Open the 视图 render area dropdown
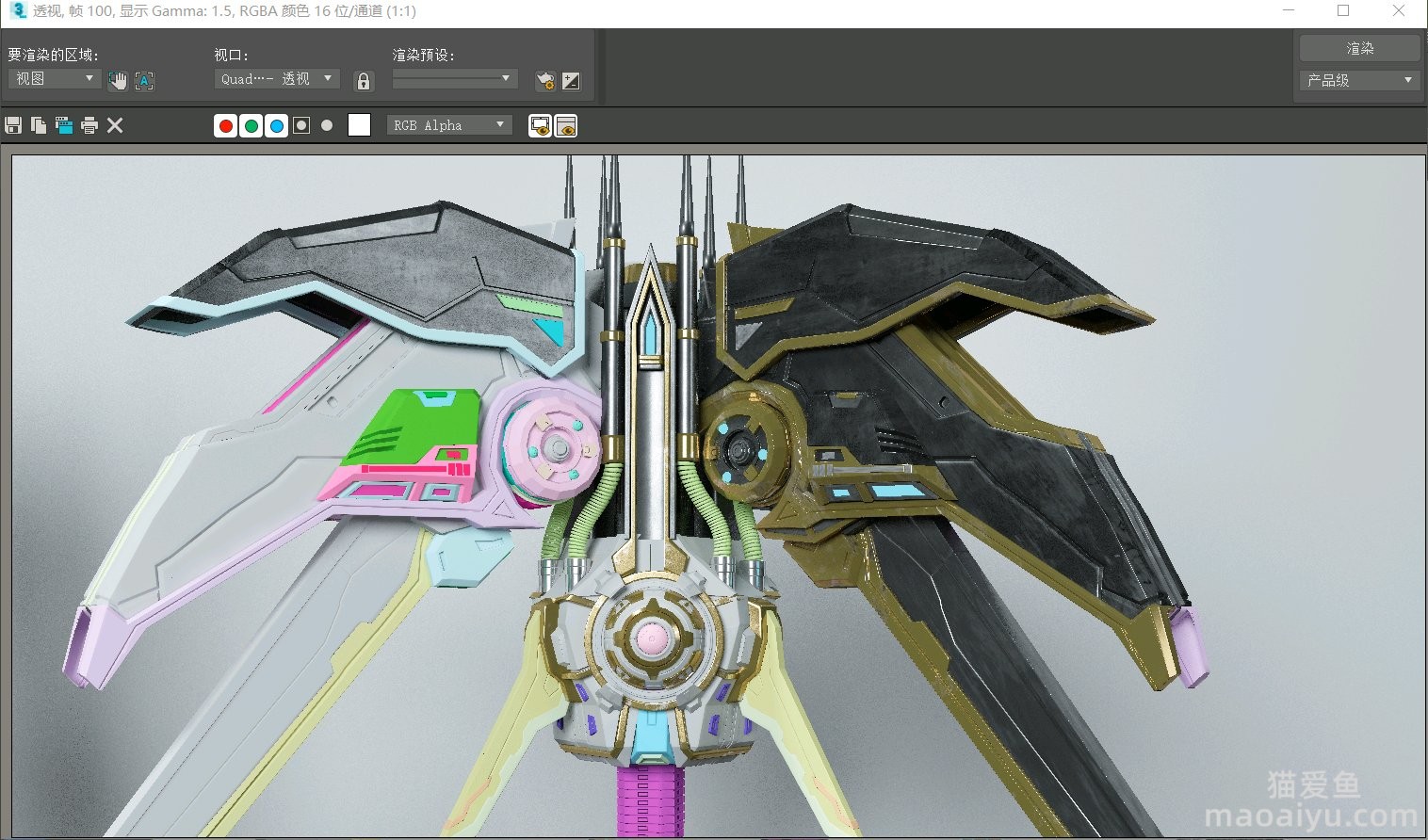Screen dimensions: 1428x840 pos(54,79)
